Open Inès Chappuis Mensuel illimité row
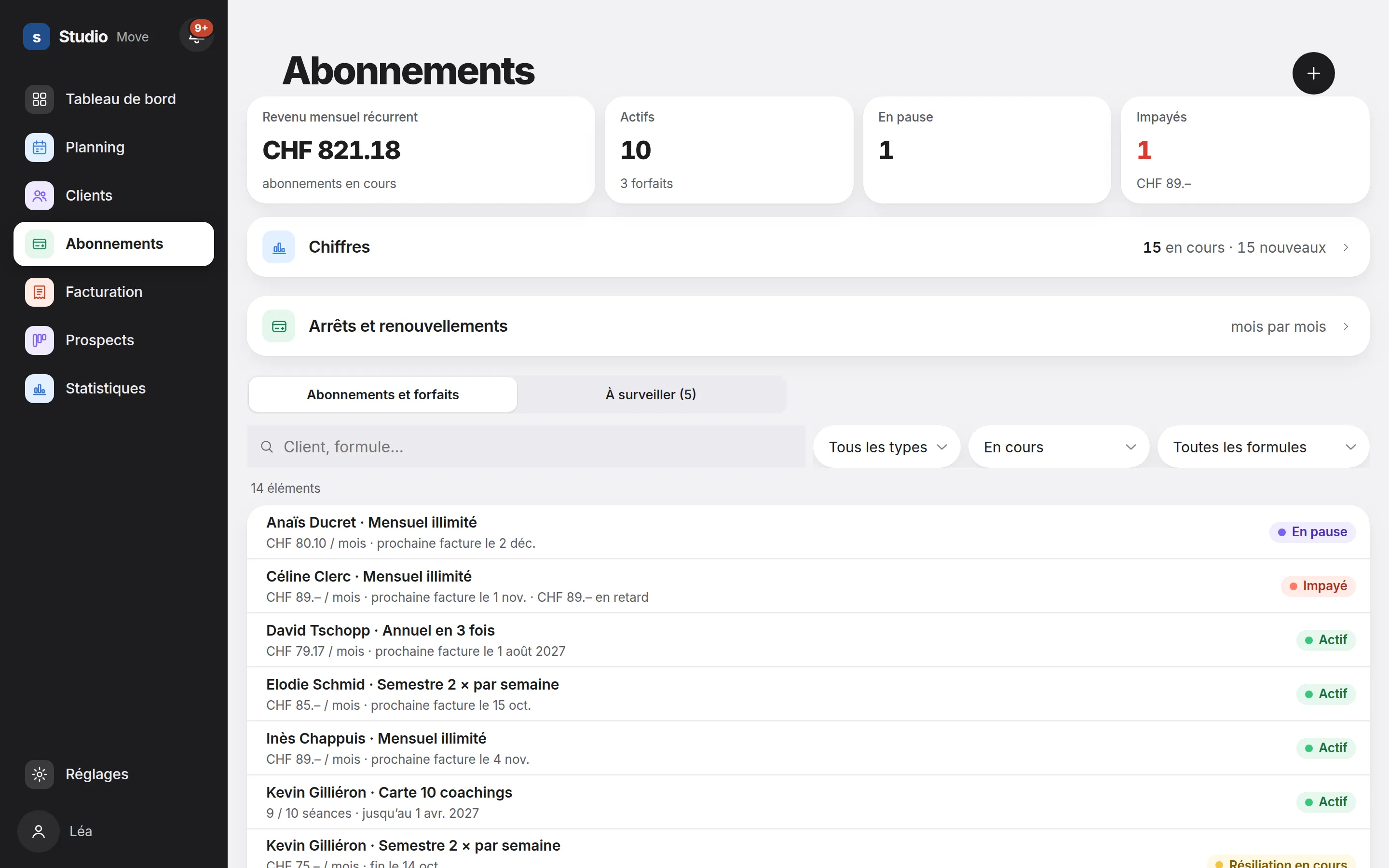The height and width of the screenshot is (868, 1389). tap(808, 748)
